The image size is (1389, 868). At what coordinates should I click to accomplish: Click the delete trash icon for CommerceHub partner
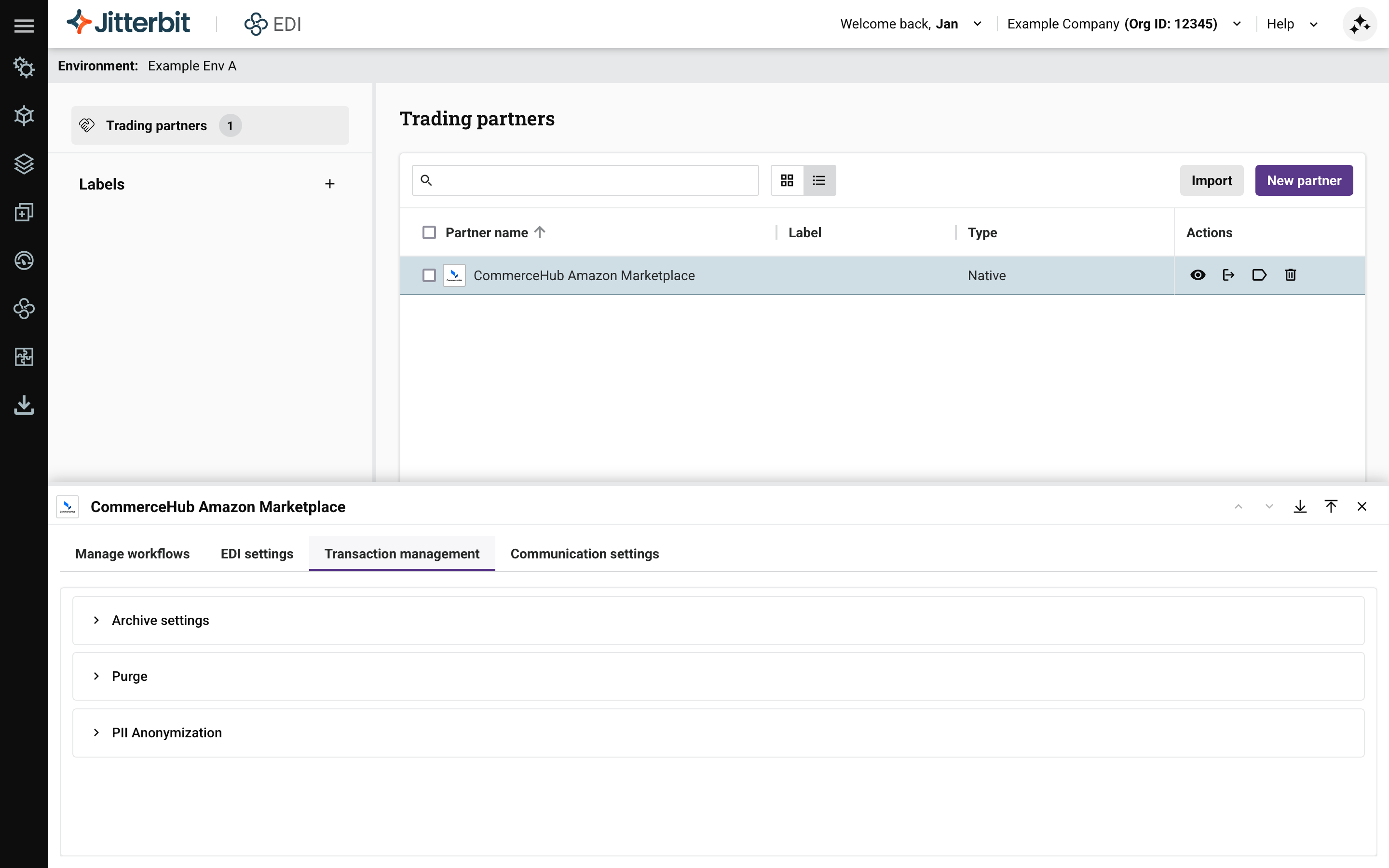coord(1290,275)
